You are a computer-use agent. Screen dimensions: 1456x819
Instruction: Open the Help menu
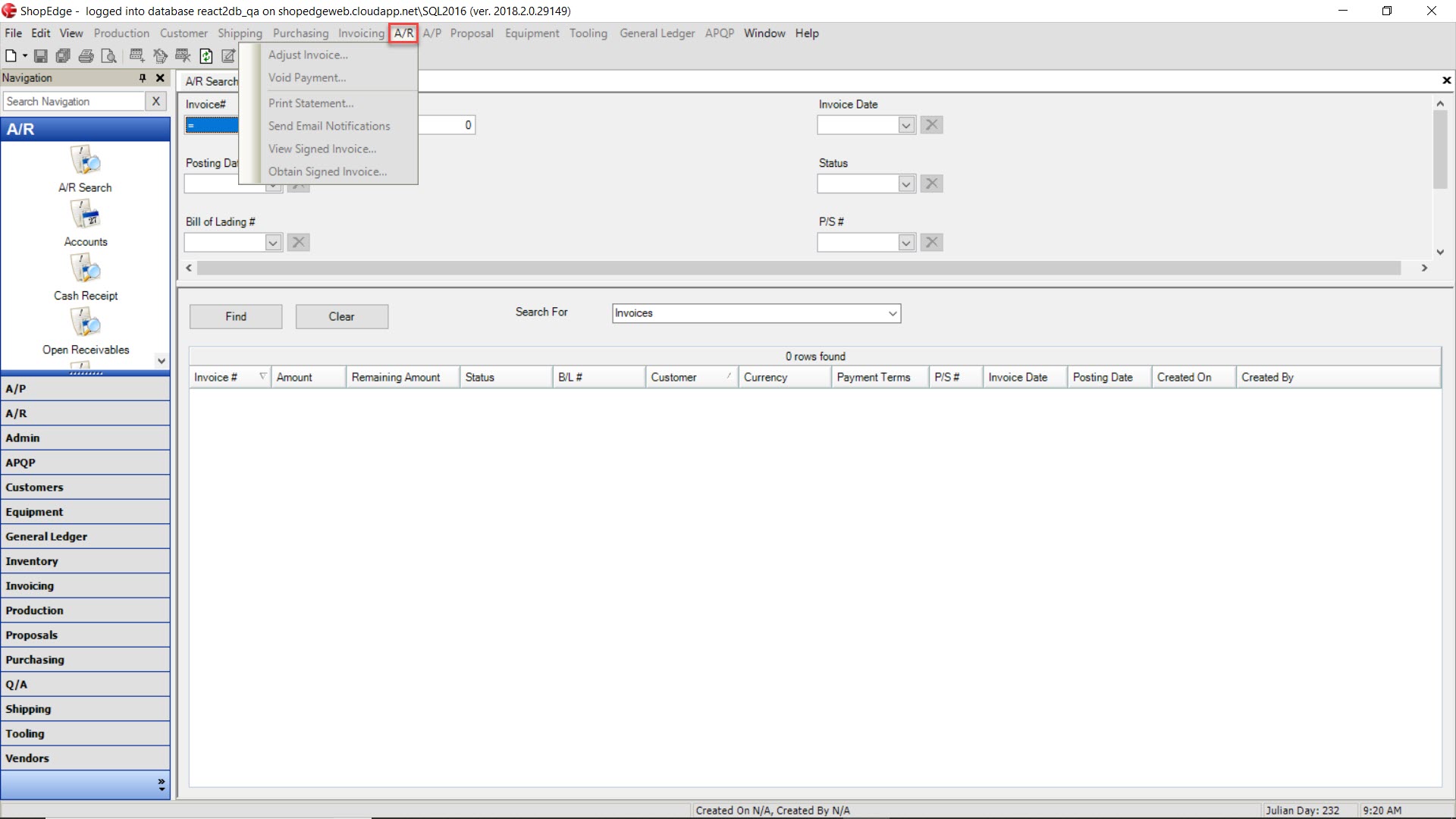(807, 33)
